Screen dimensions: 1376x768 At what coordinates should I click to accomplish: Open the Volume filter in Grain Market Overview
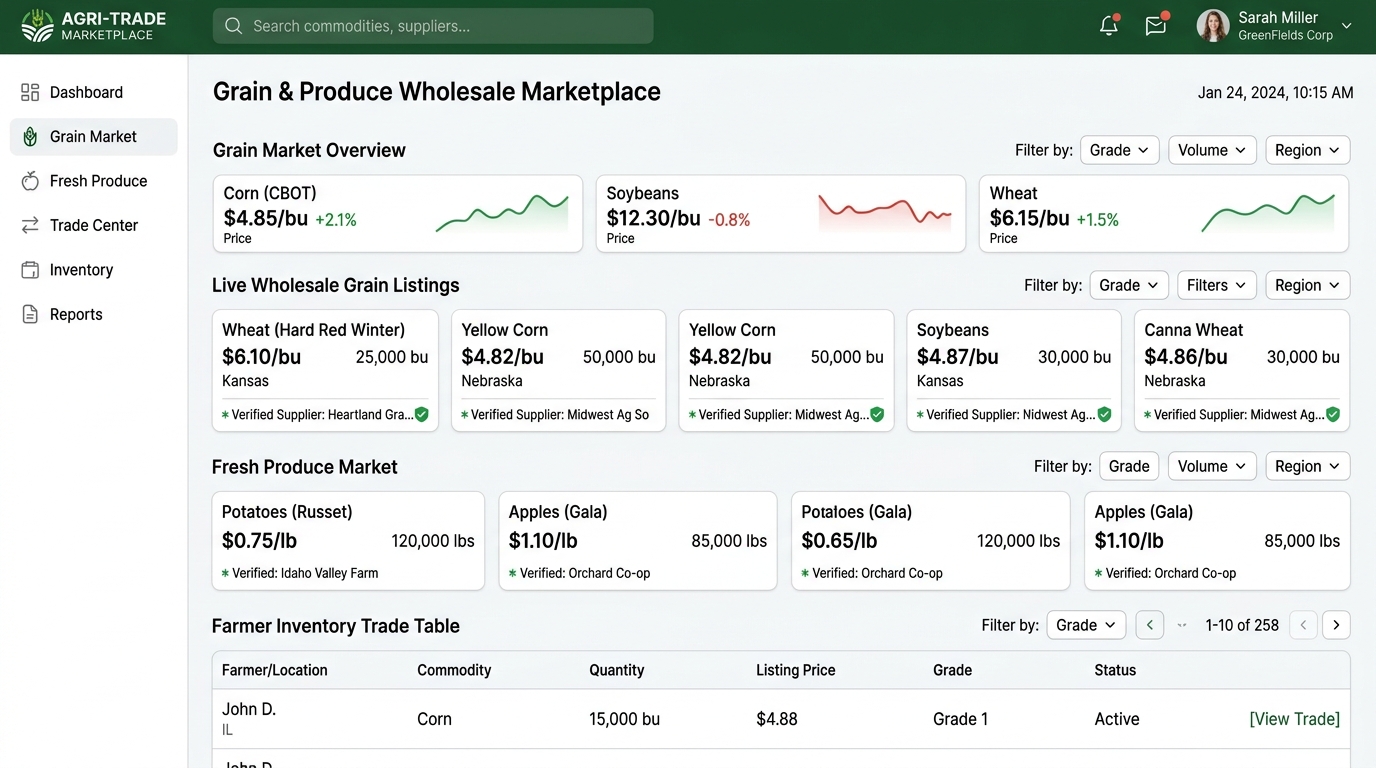[x=1212, y=150]
